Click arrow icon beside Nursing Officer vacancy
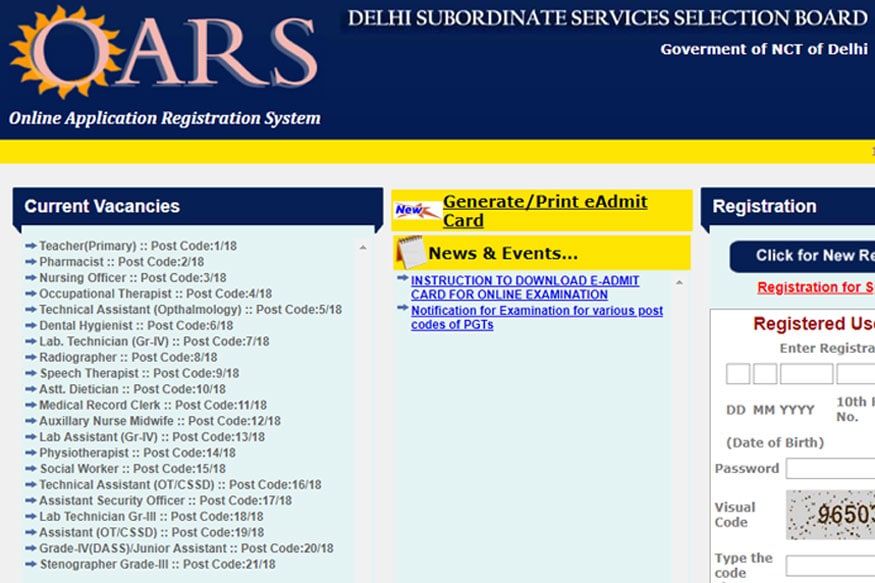Screen dimensions: 875x583 point(31,277)
